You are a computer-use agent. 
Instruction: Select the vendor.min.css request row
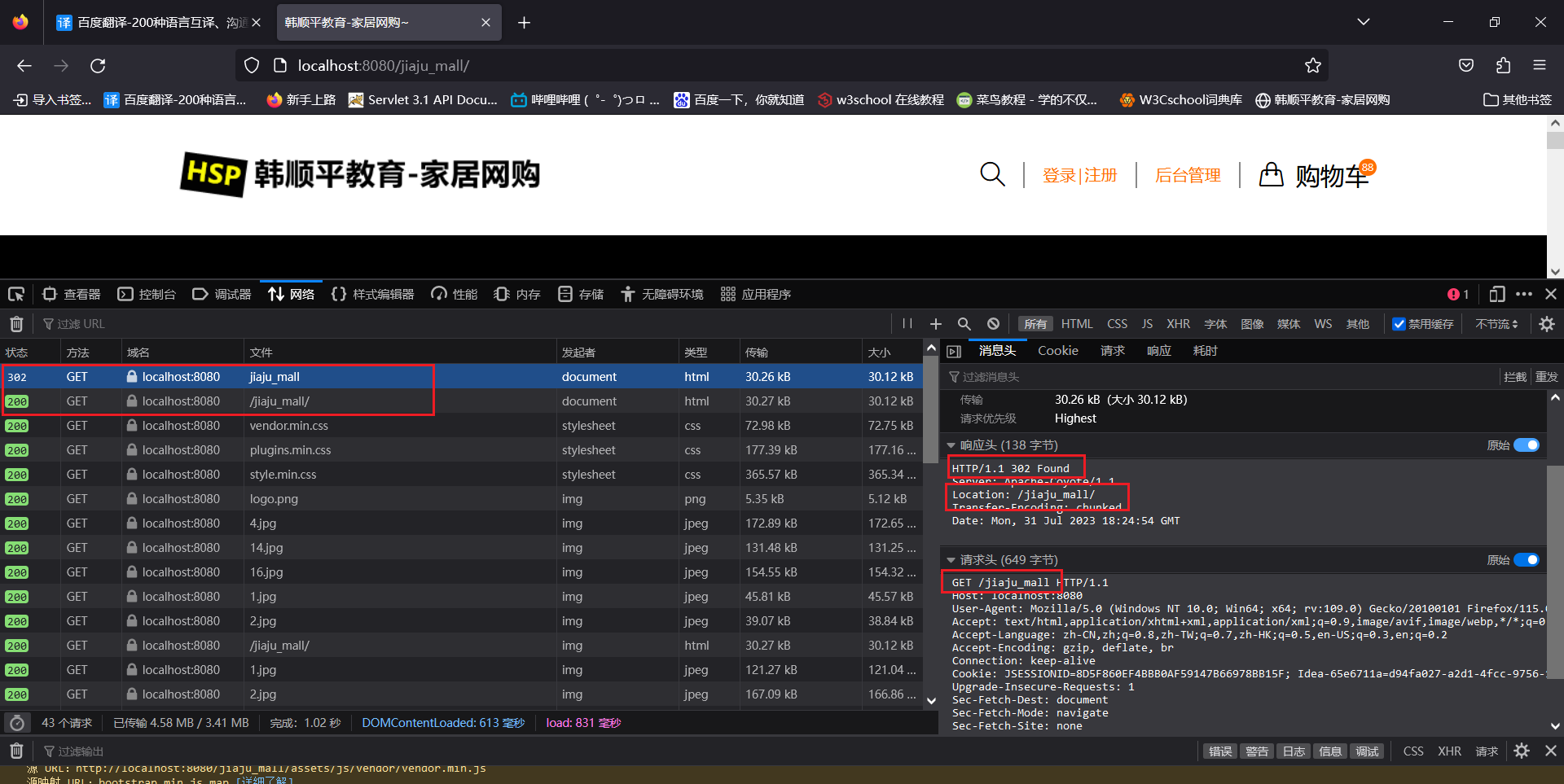click(x=461, y=426)
